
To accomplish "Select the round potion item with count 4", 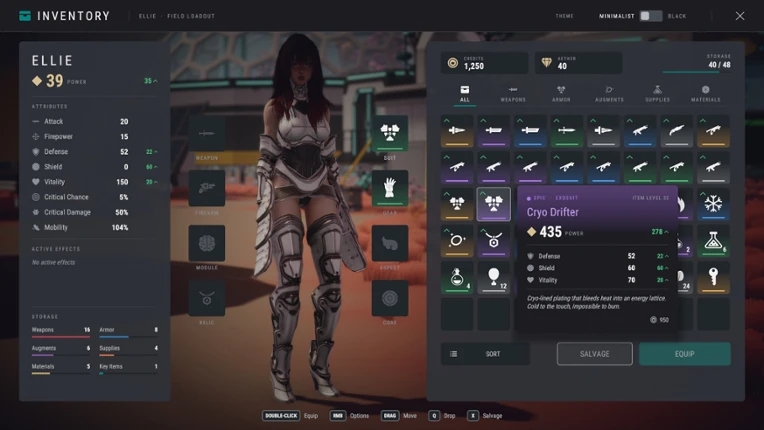I will pyautogui.click(x=457, y=277).
